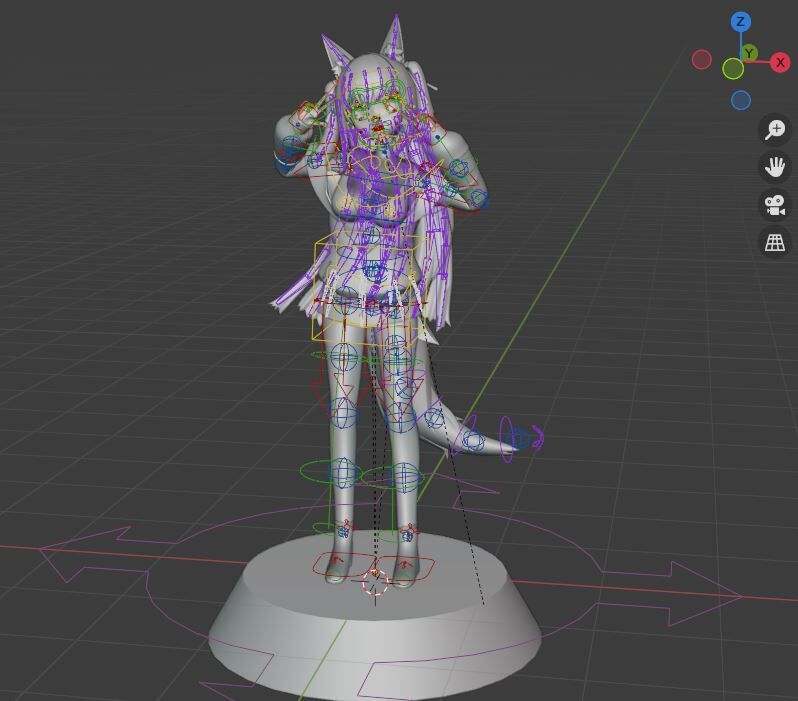Click the red X axis gizmo handle

pyautogui.click(x=780, y=63)
